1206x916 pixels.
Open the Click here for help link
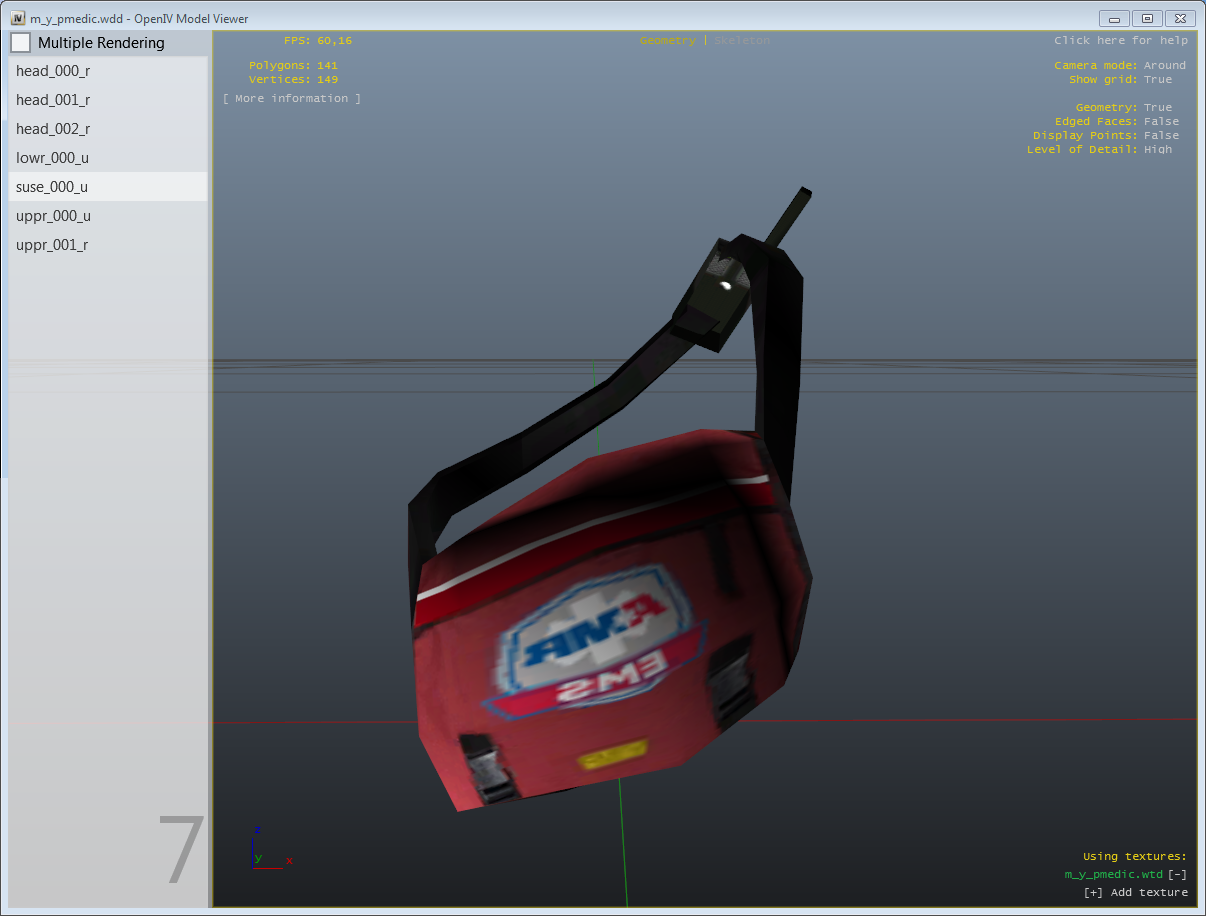pyautogui.click(x=1120, y=41)
